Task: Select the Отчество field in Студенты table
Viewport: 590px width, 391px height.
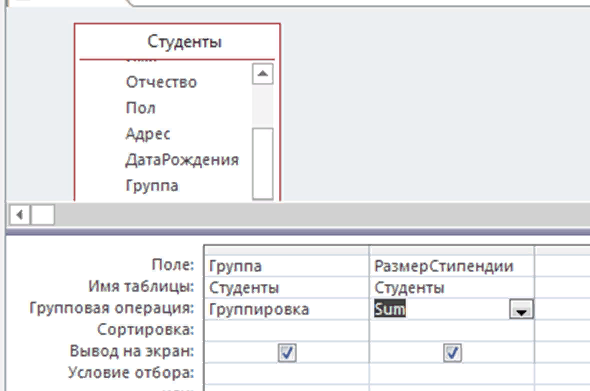Action: 161,82
